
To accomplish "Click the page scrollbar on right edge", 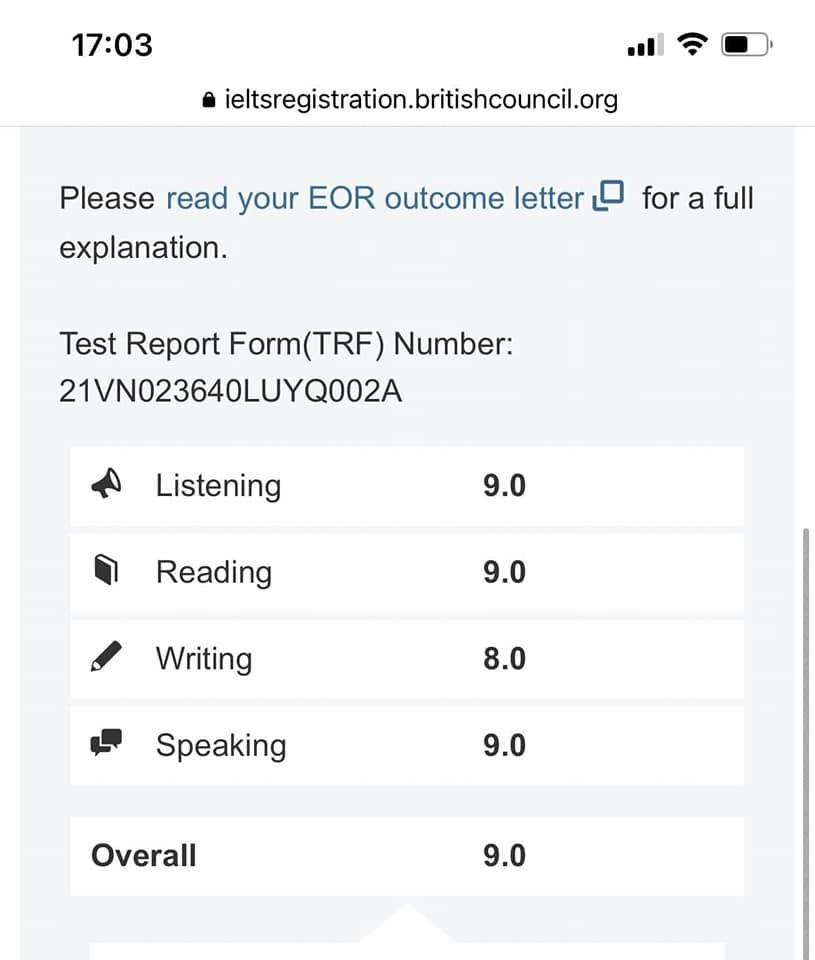I will [807, 740].
